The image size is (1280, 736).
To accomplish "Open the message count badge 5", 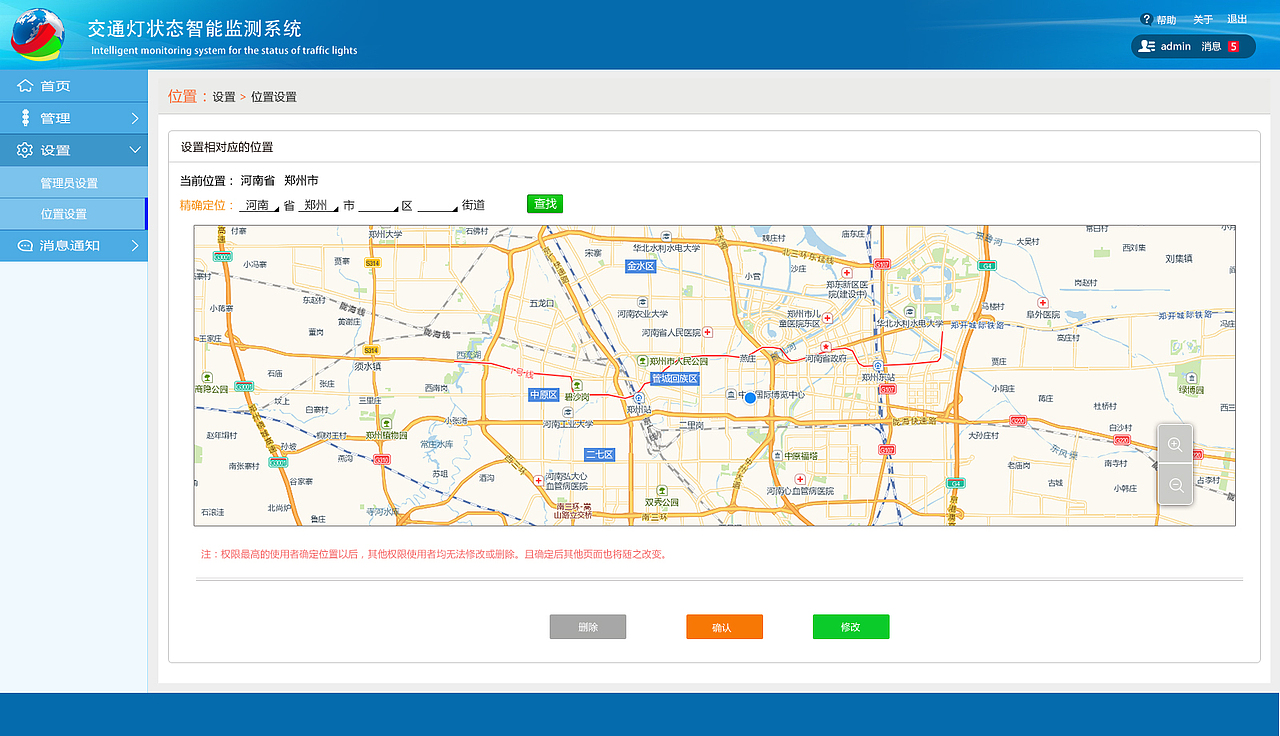I will [1234, 46].
